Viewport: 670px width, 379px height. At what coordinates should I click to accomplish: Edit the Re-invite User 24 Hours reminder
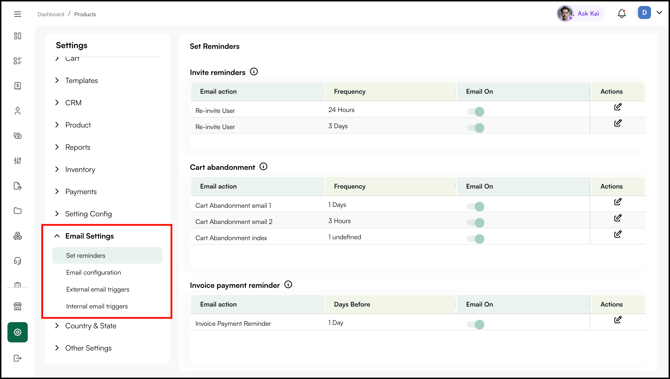coord(617,107)
